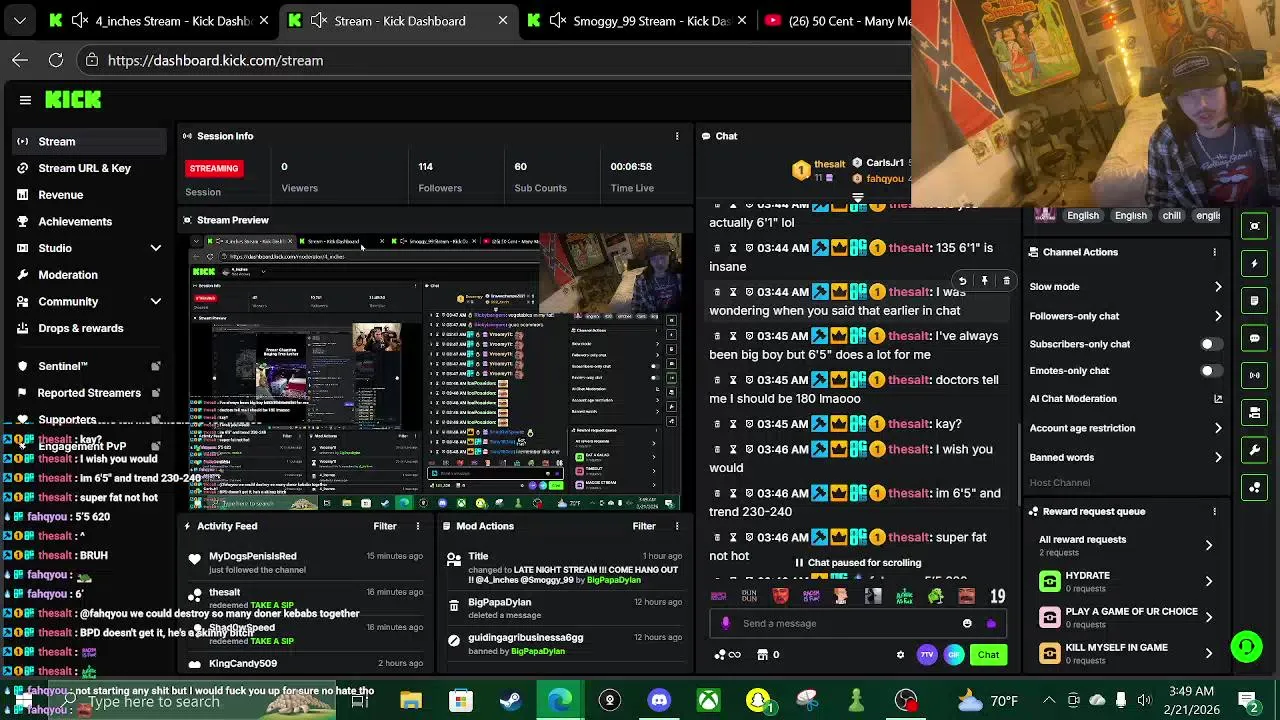The image size is (1280, 720).
Task: Reload the dashboard page
Action: pyautogui.click(x=56, y=60)
